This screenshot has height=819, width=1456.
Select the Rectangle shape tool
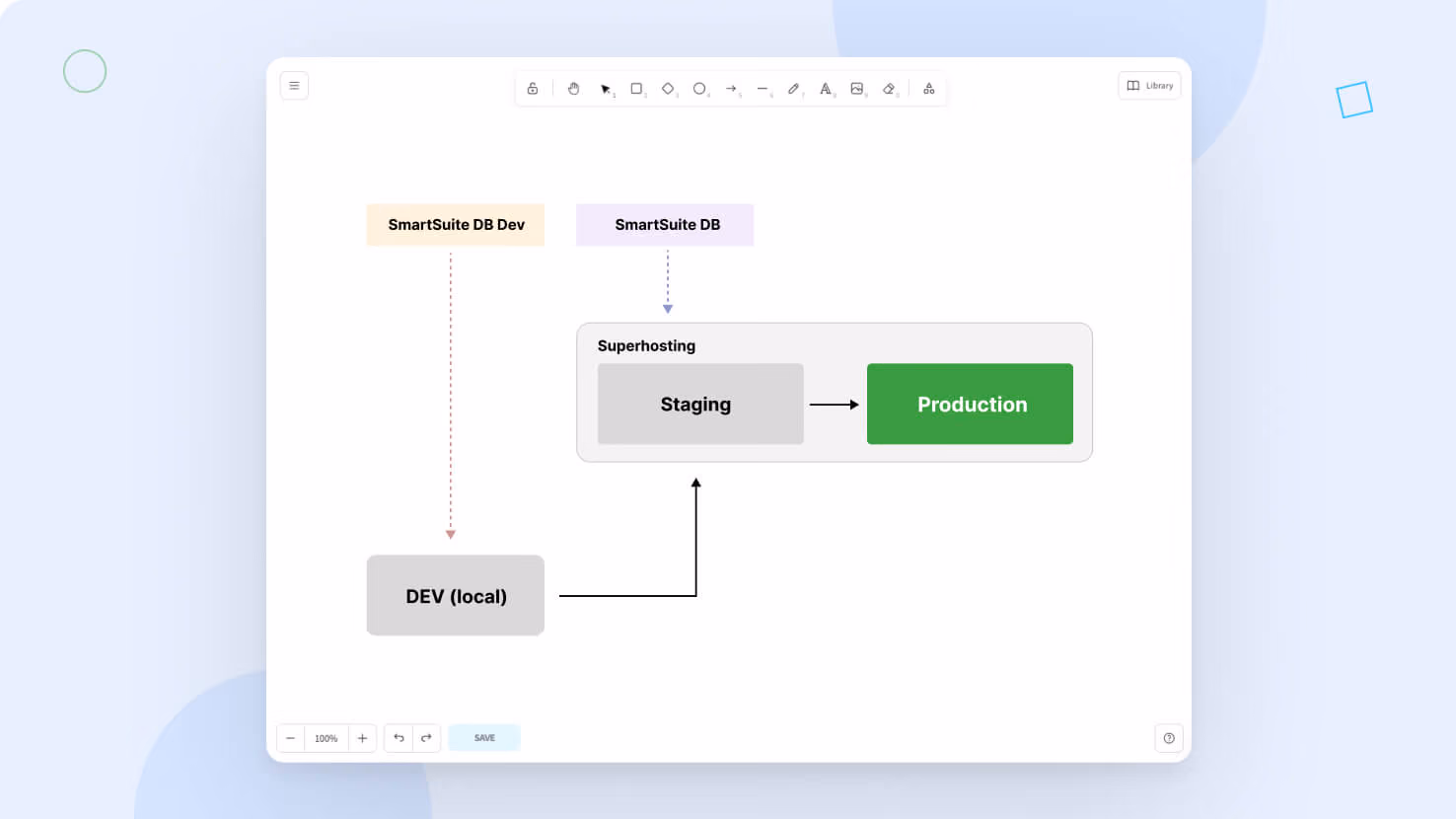(x=637, y=89)
